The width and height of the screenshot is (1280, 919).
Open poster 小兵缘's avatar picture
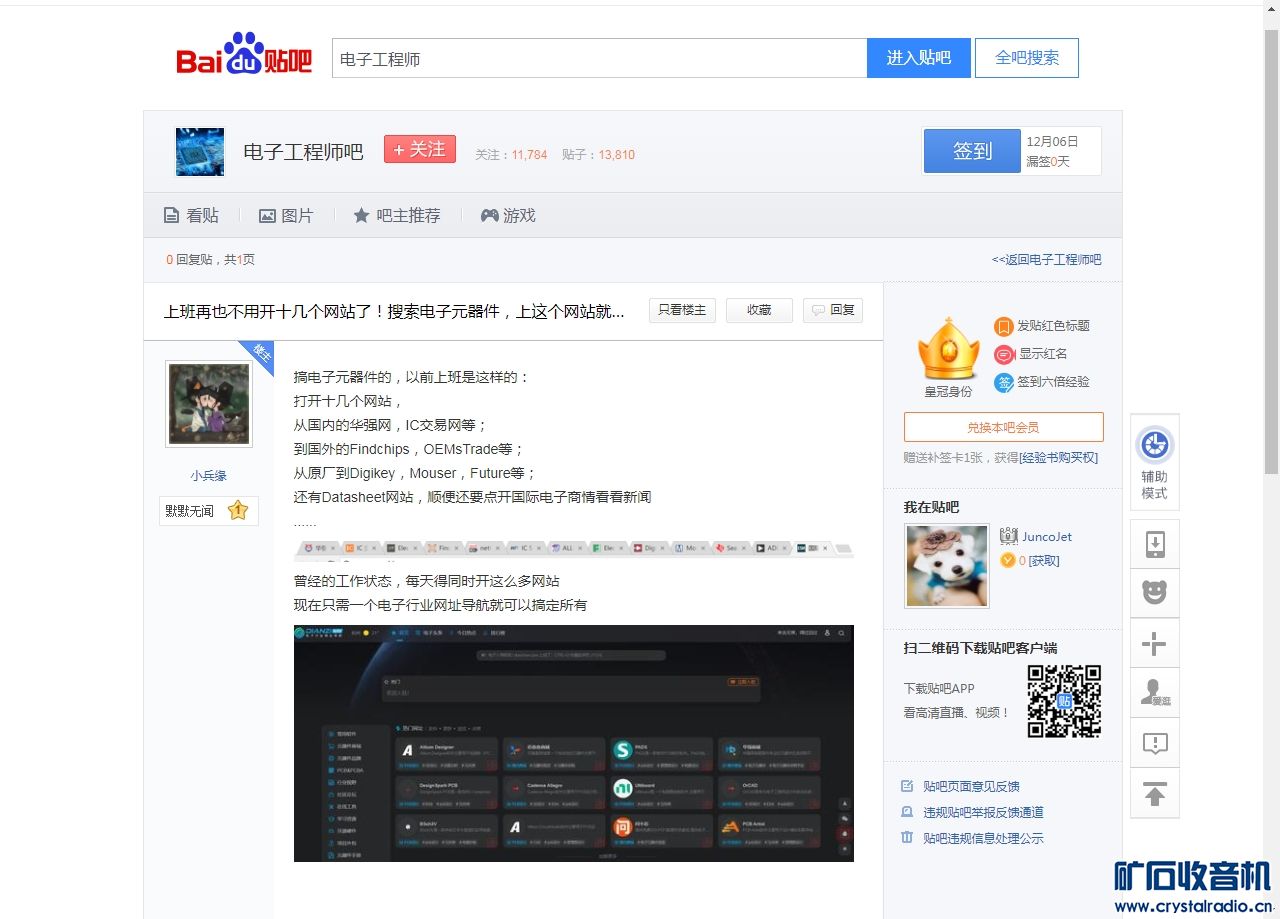tap(209, 404)
